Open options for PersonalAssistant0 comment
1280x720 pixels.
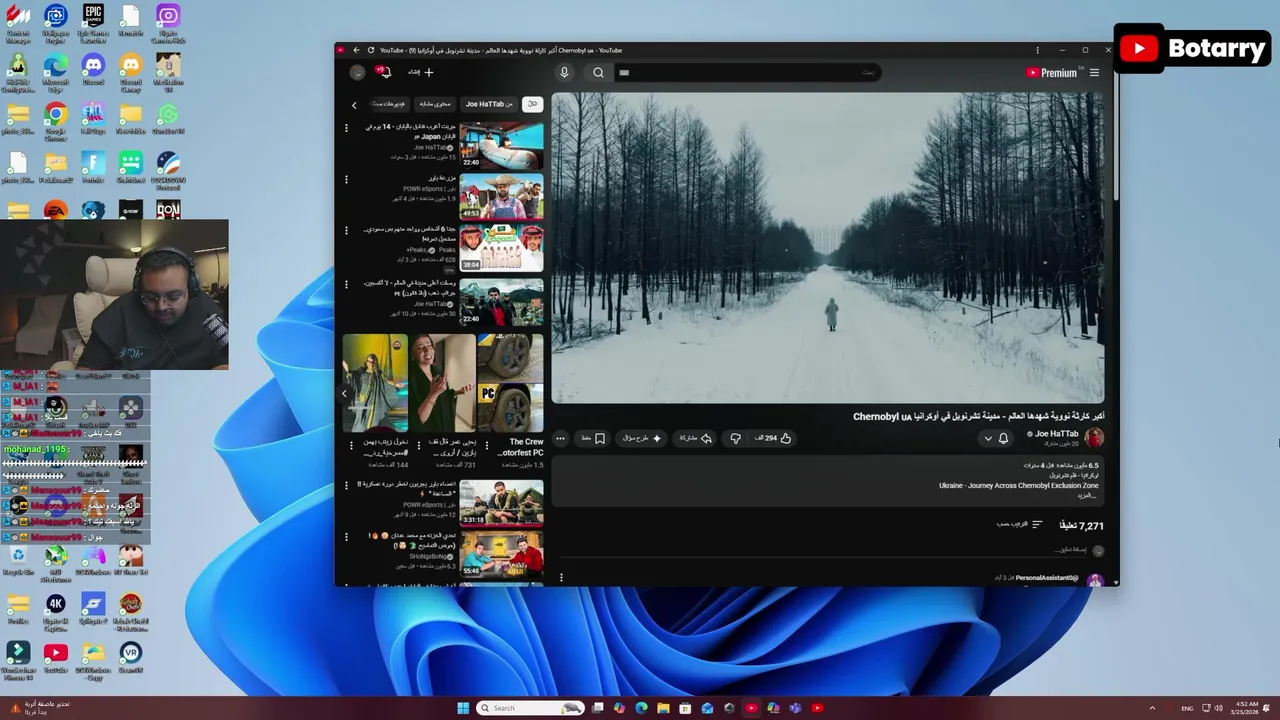[560, 577]
